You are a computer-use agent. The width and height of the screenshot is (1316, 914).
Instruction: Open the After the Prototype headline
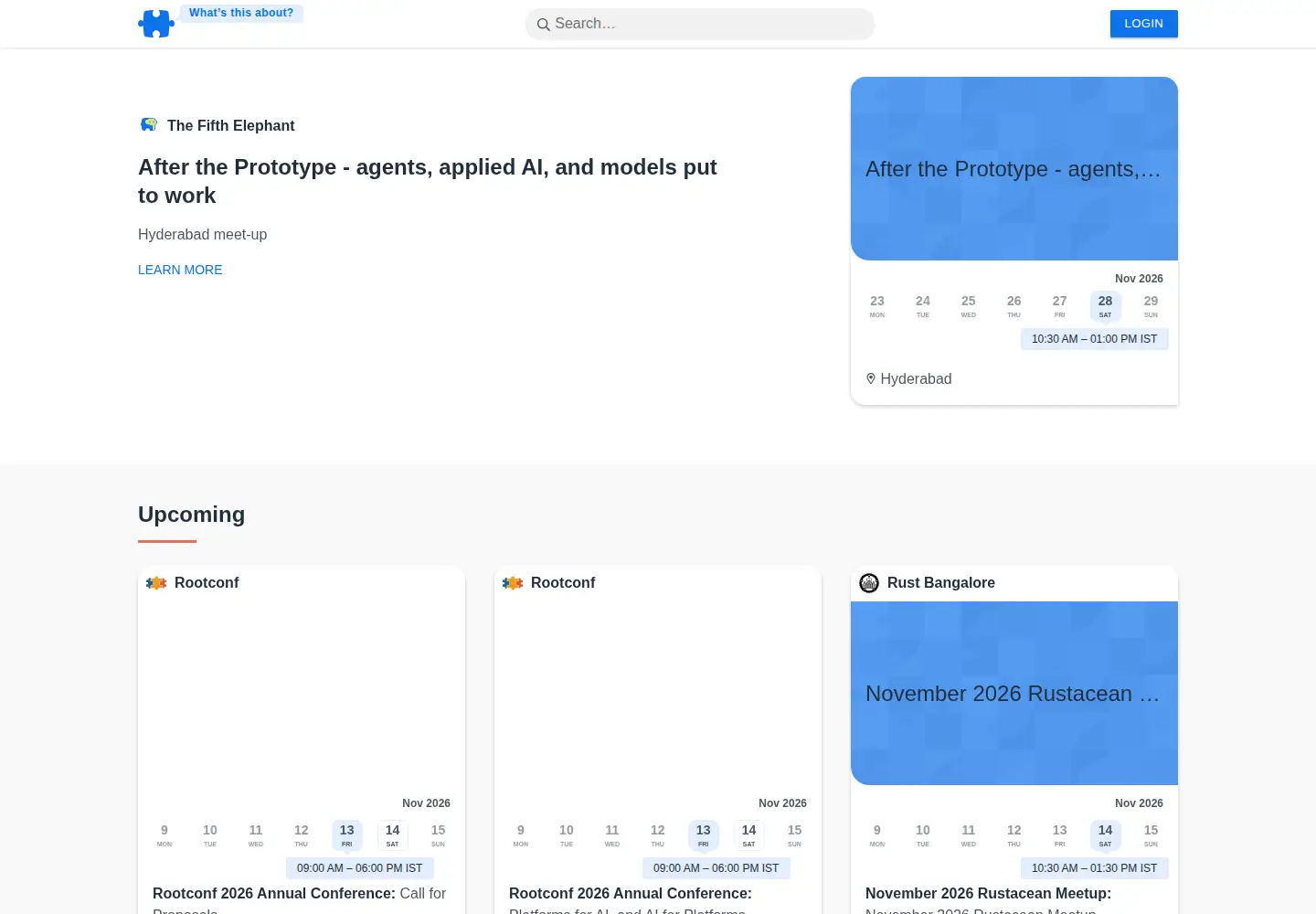click(428, 181)
